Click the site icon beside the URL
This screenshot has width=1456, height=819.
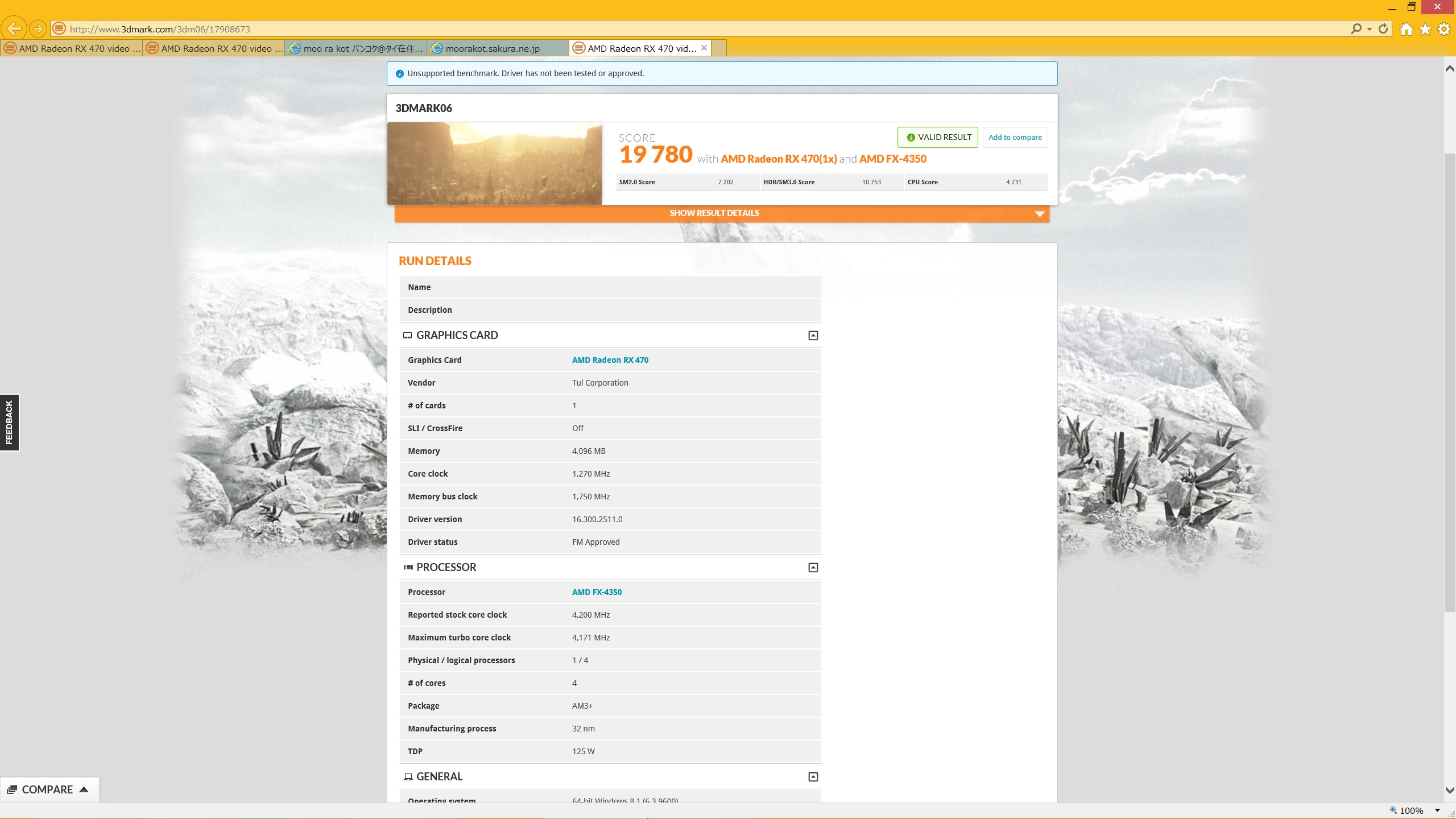click(x=59, y=28)
